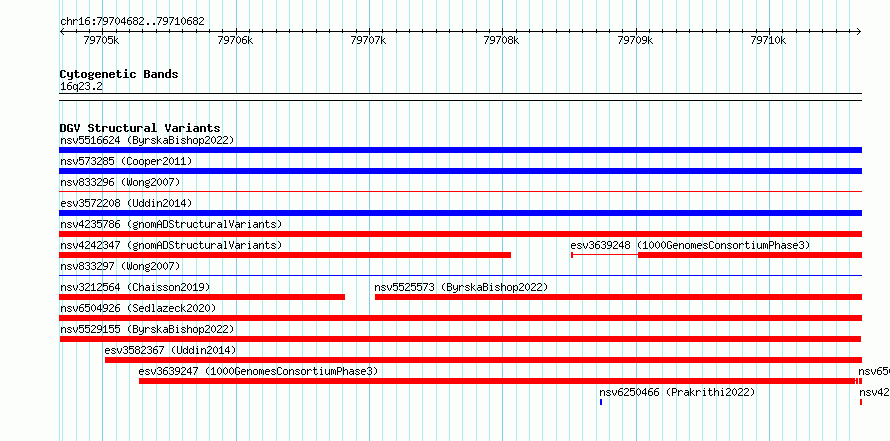Open nsv5529155 (ByrskaBishop2022) label
The image size is (890, 441).
147,329
